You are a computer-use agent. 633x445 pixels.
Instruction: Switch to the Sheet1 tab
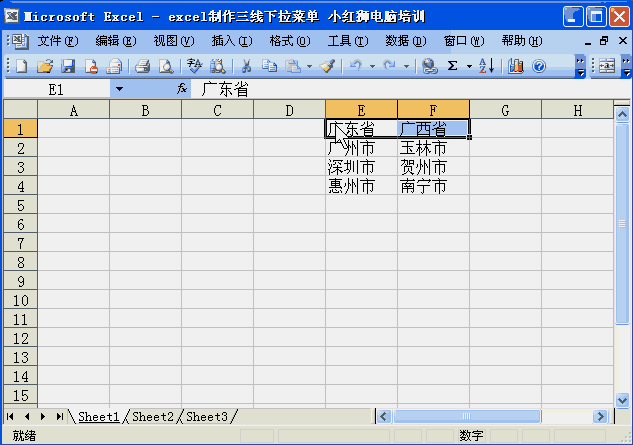click(x=99, y=416)
